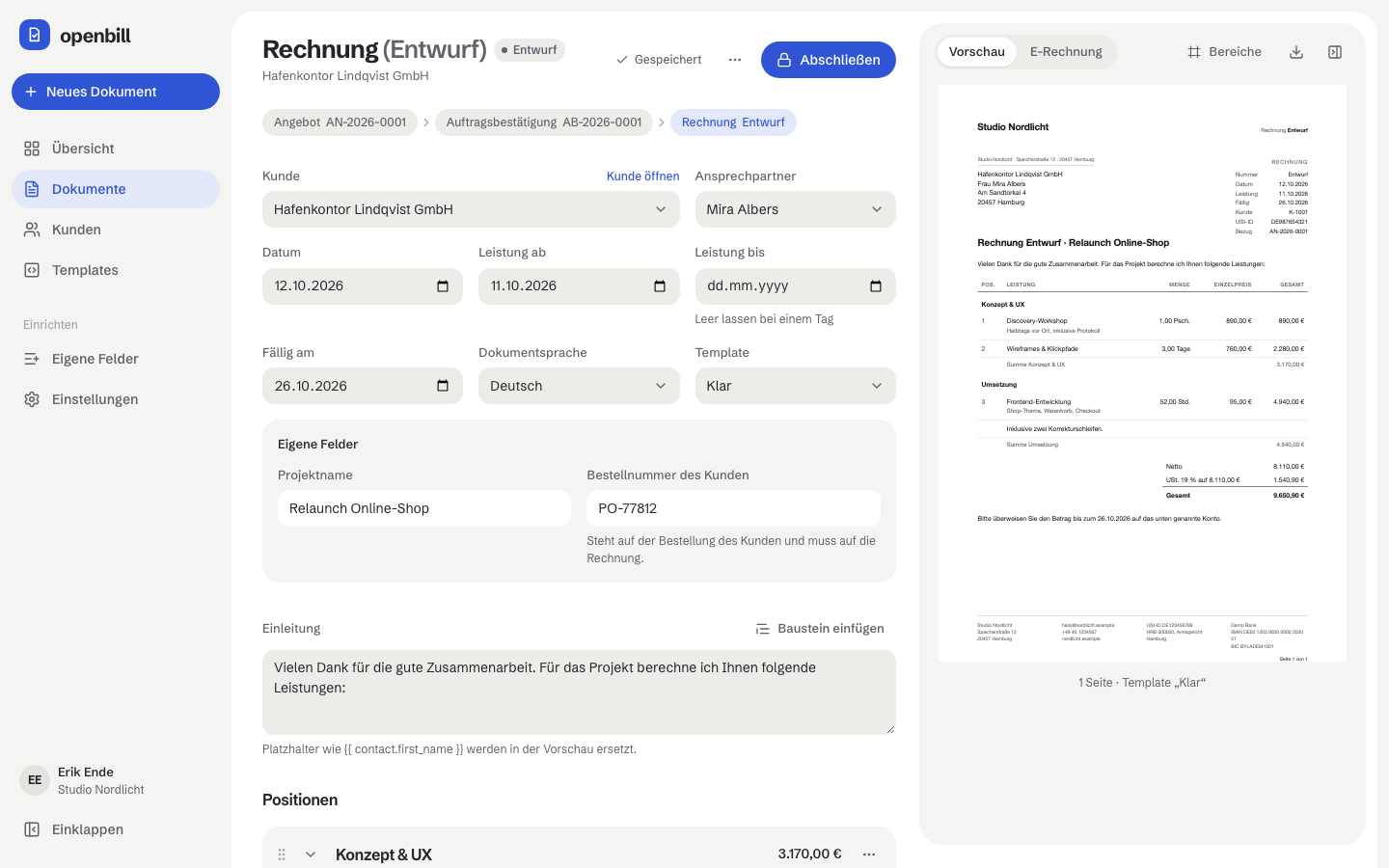Open the download icon in preview toolbar
Viewport: 1389px width, 868px height.
(1296, 52)
